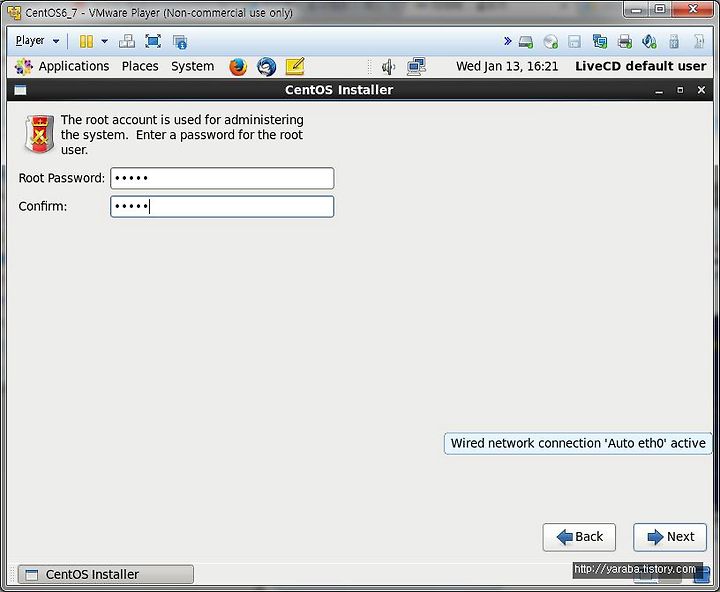Go back to the previous installer step
This screenshot has height=592, width=720.
point(579,537)
